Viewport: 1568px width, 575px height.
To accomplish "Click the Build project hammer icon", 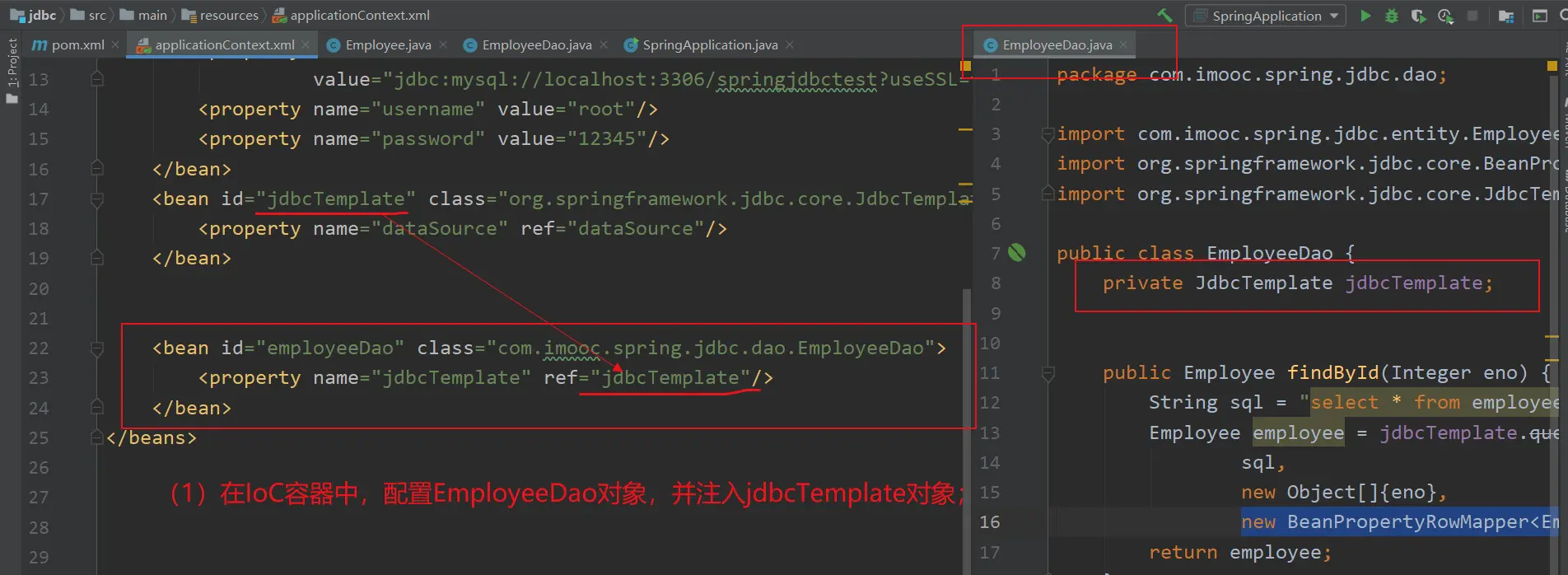I will tap(1164, 16).
